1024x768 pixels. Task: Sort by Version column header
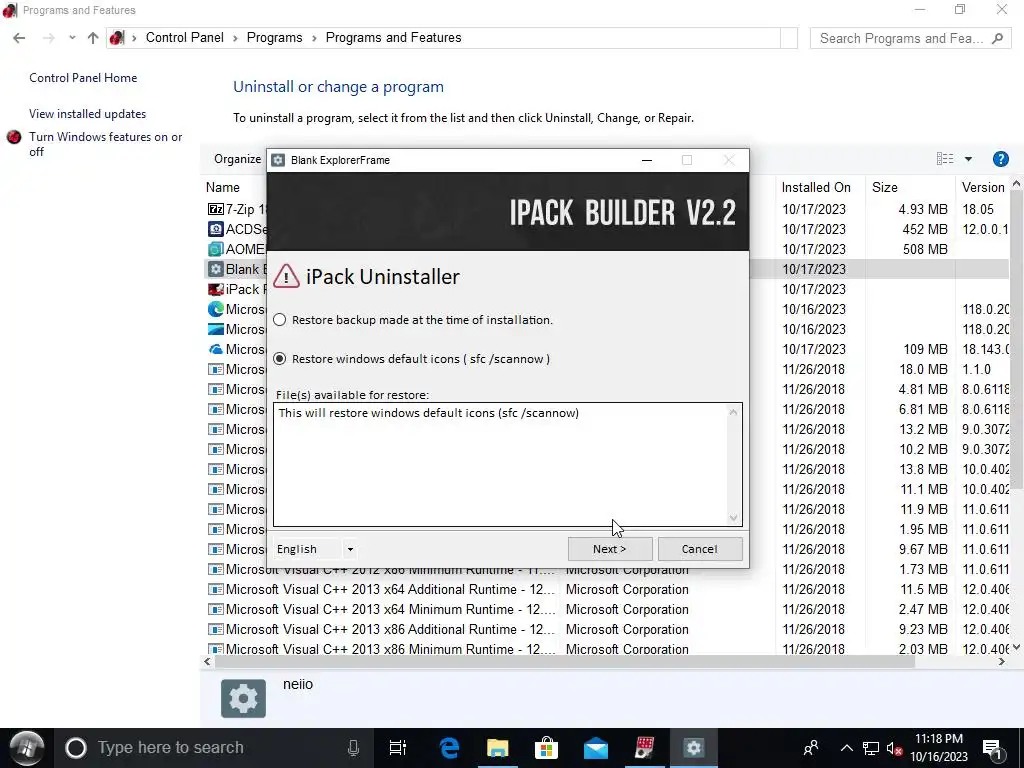pos(983,187)
